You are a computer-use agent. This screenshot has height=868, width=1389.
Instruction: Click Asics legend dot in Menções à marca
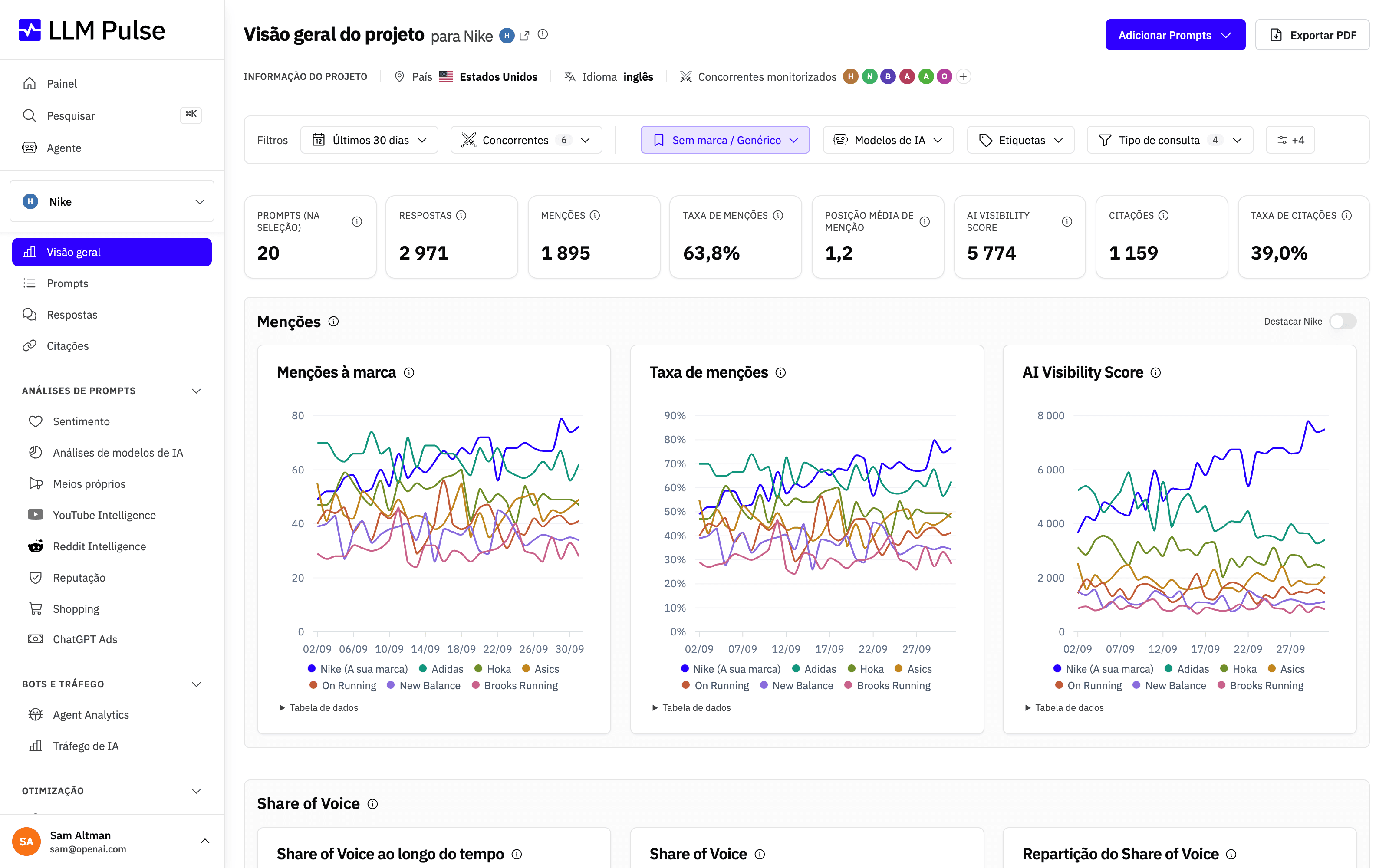[526, 669]
